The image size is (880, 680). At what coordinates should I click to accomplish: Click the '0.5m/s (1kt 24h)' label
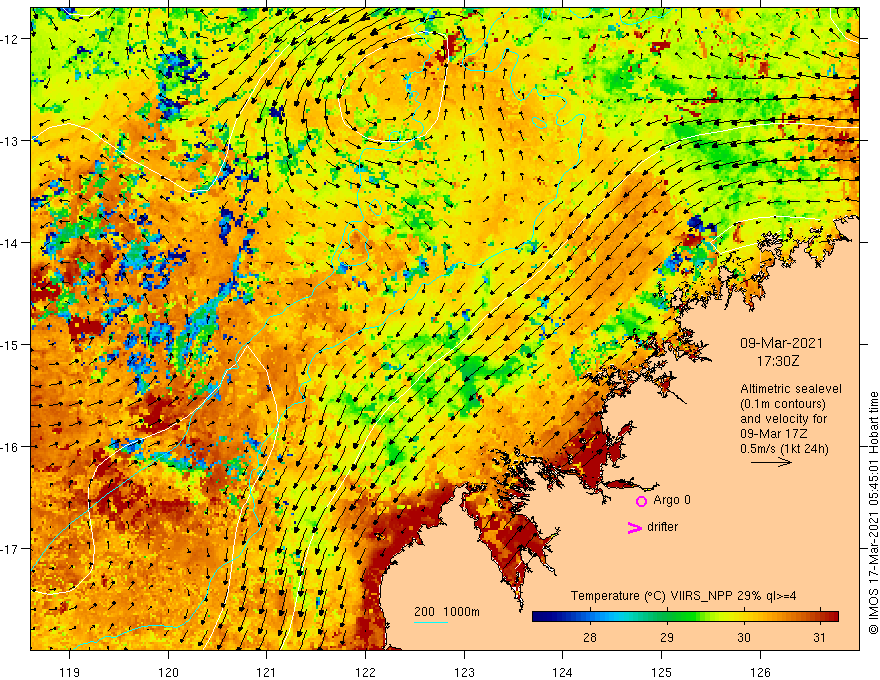coord(784,449)
